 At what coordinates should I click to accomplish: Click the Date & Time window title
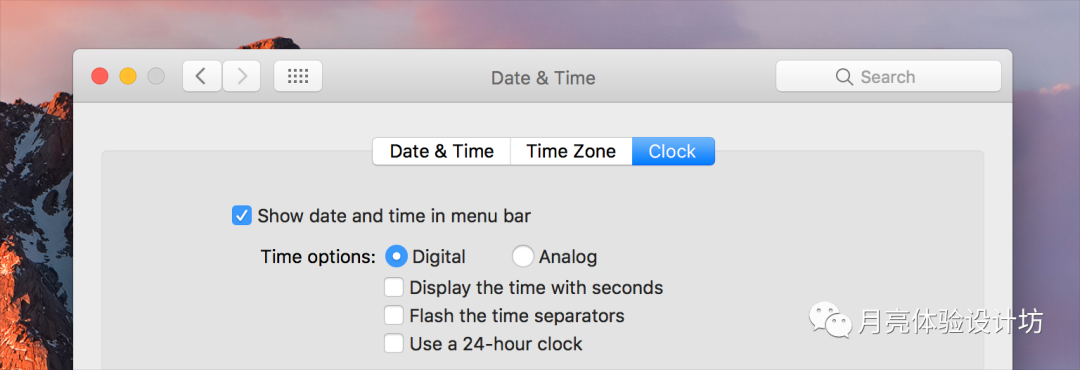click(543, 78)
